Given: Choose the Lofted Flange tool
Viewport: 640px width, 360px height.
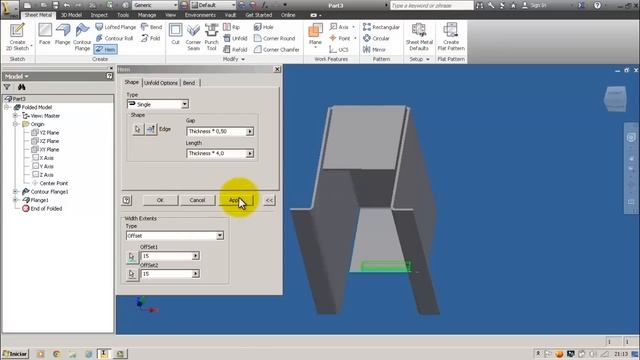Looking at the screenshot, I should click(116, 27).
